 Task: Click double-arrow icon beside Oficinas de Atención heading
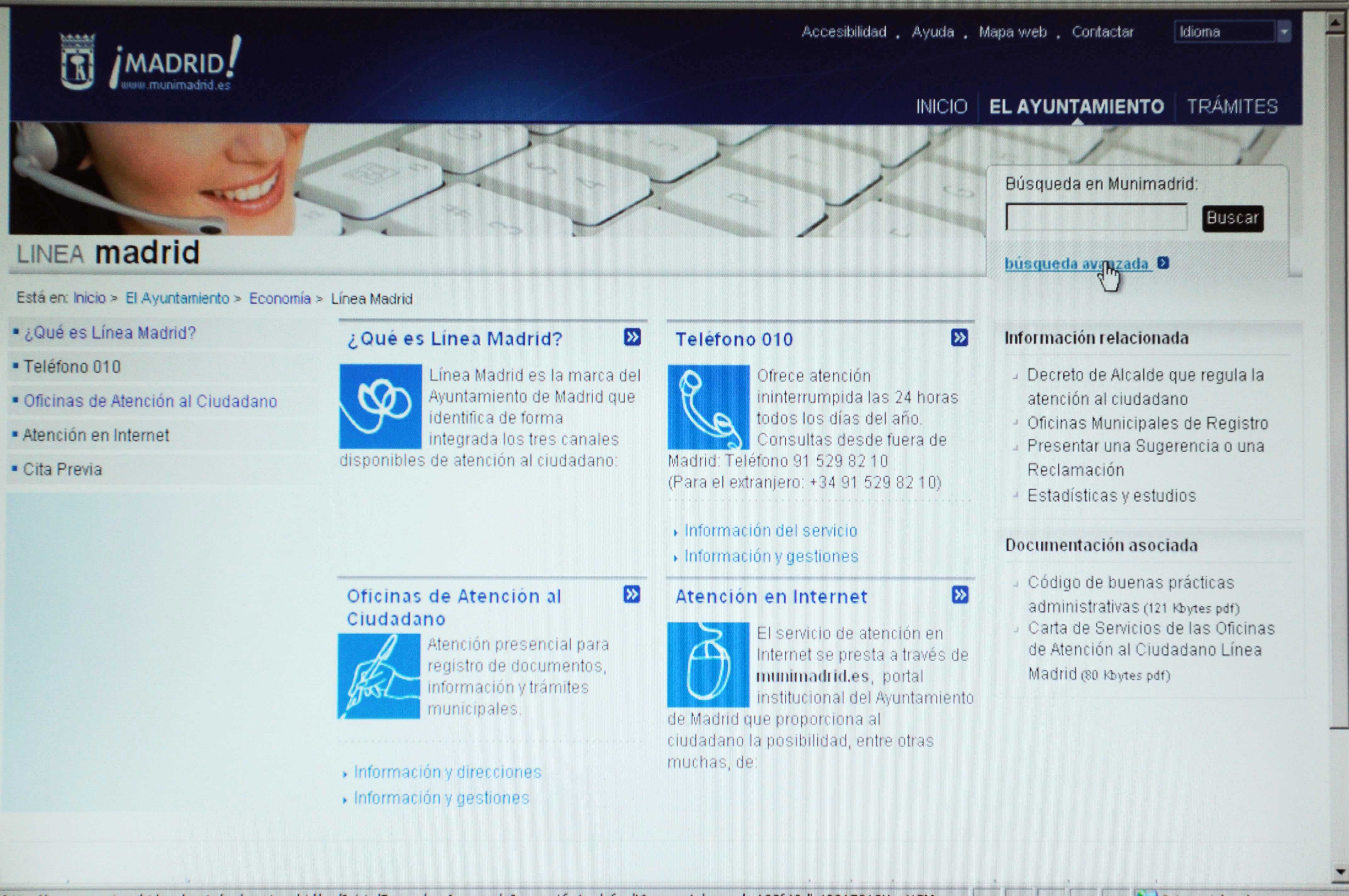631,594
